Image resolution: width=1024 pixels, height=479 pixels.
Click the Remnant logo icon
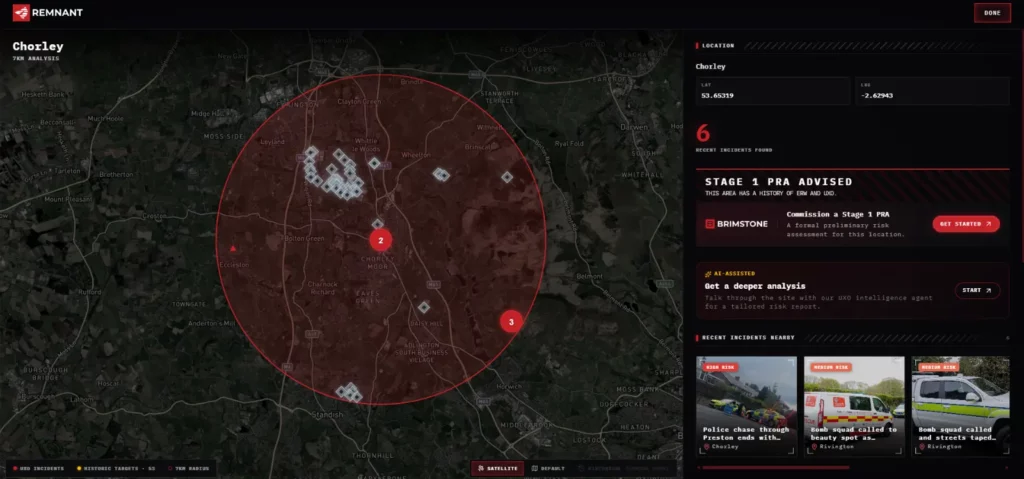[21, 12]
